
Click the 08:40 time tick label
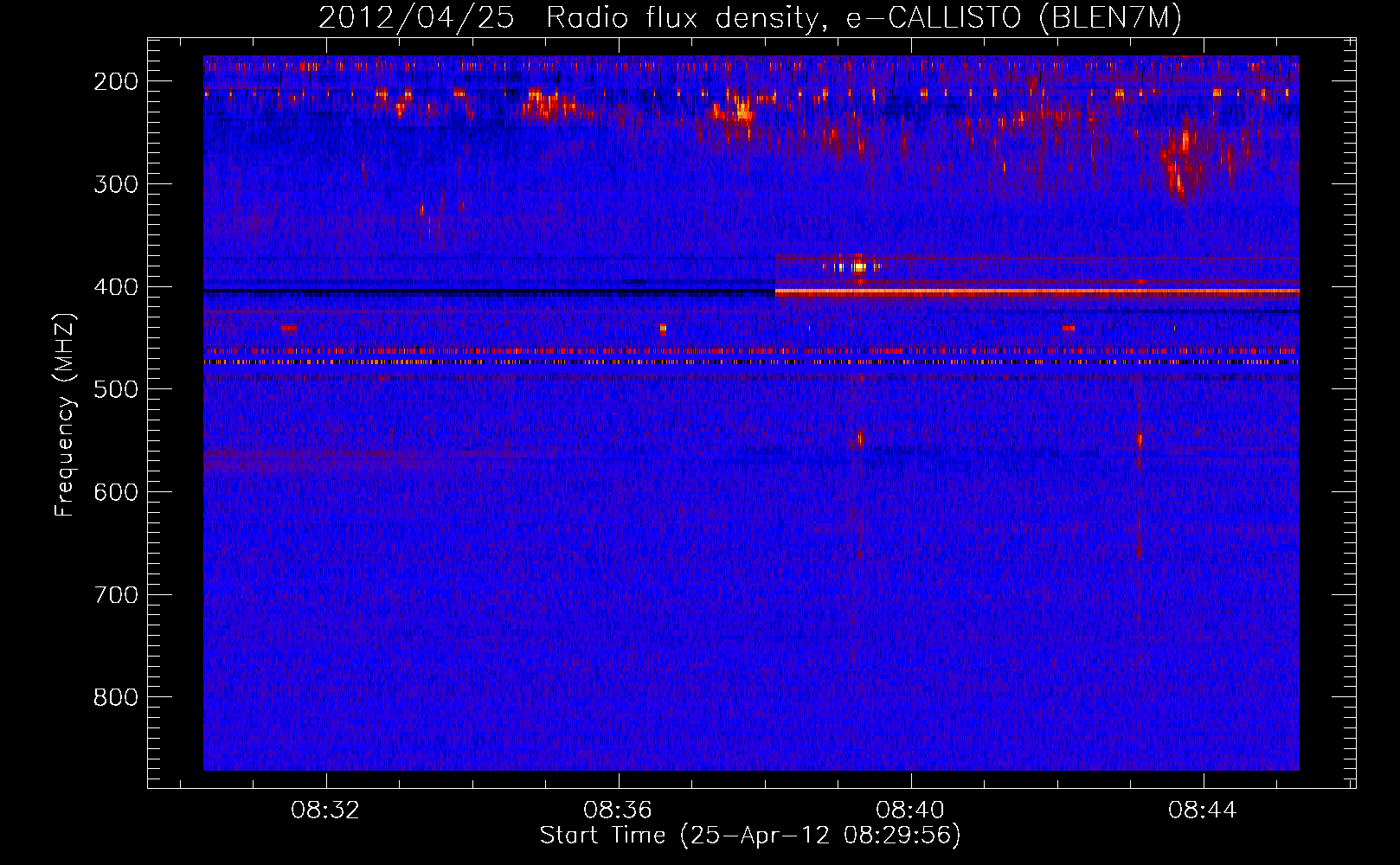pos(910,811)
